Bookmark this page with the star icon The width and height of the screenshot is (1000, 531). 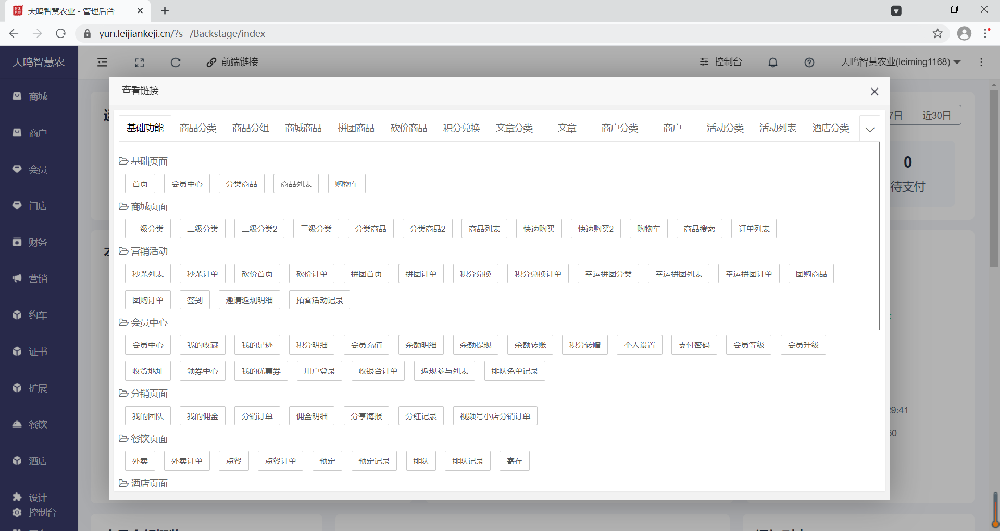coord(937,33)
